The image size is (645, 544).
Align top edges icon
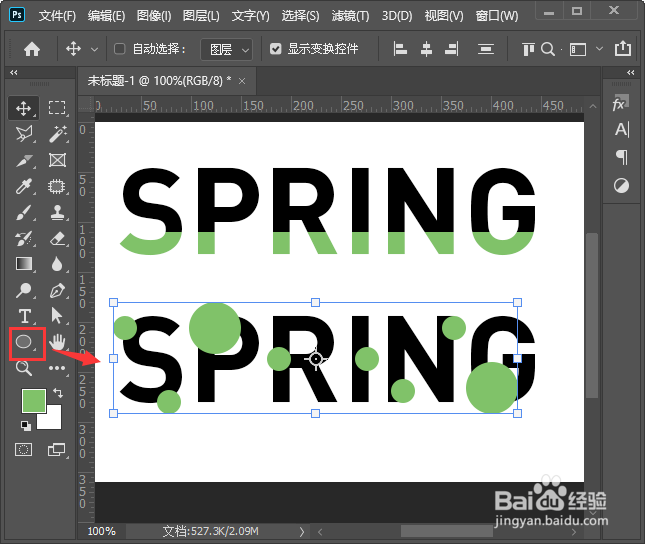pyautogui.click(x=528, y=49)
